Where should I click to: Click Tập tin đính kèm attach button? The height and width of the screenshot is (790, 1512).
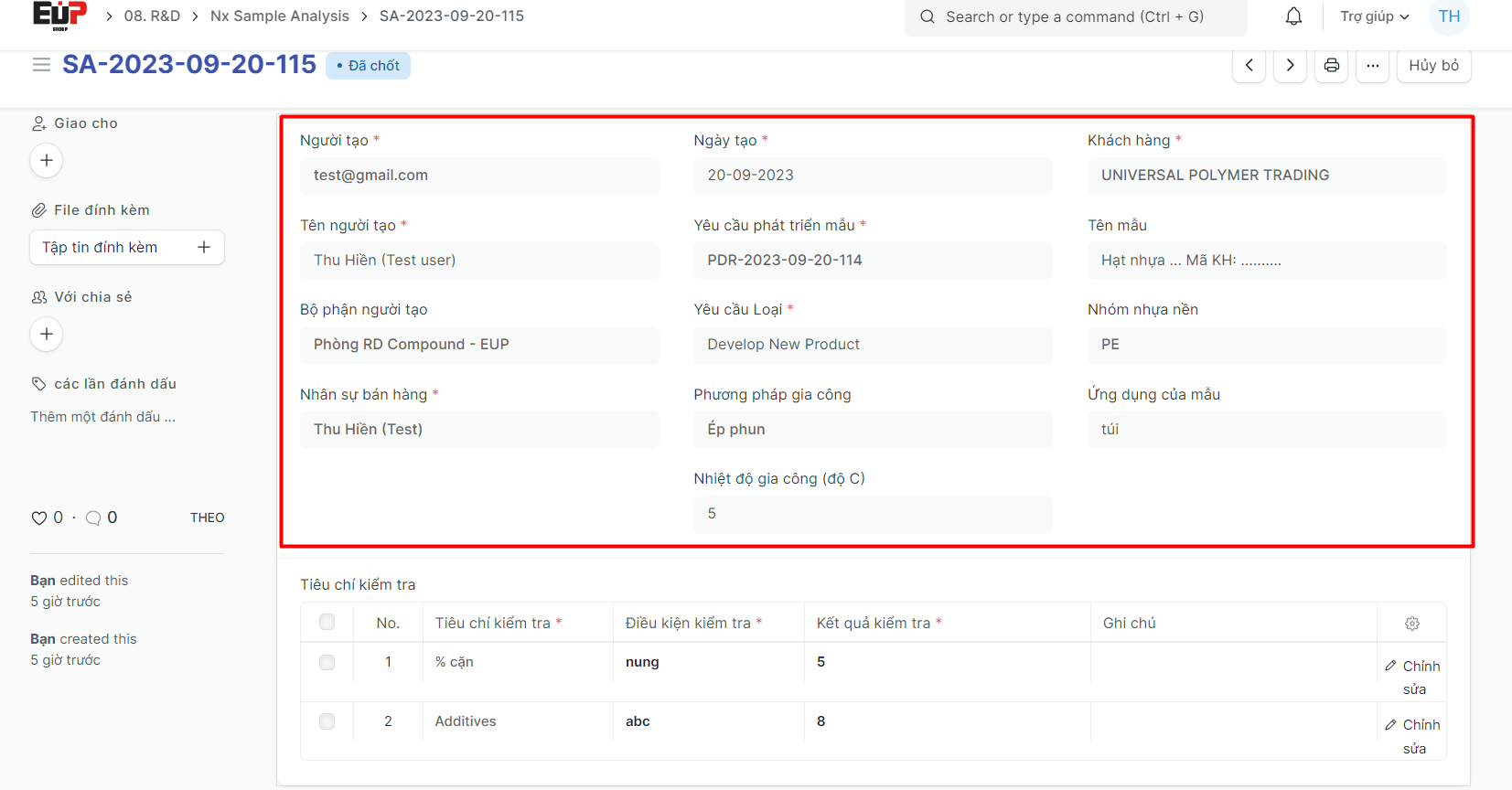126,248
